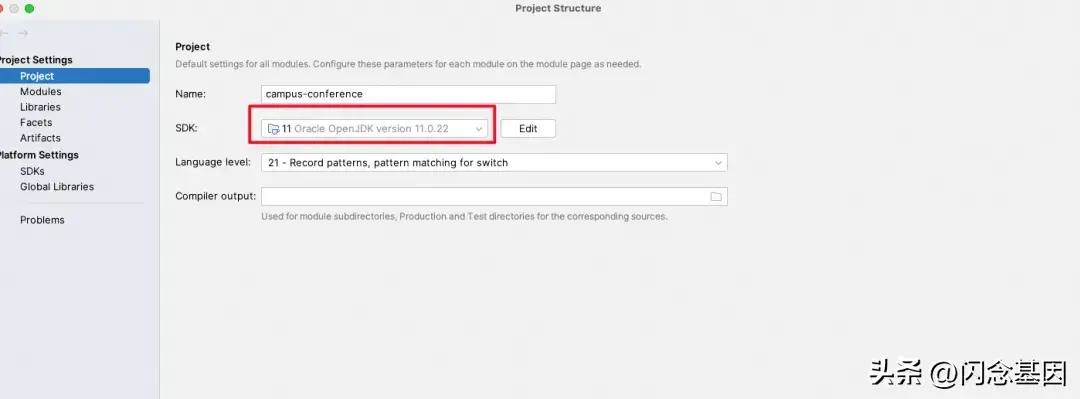Image resolution: width=1080 pixels, height=399 pixels.
Task: Click the yellow minimize window button
Action: [14, 8]
